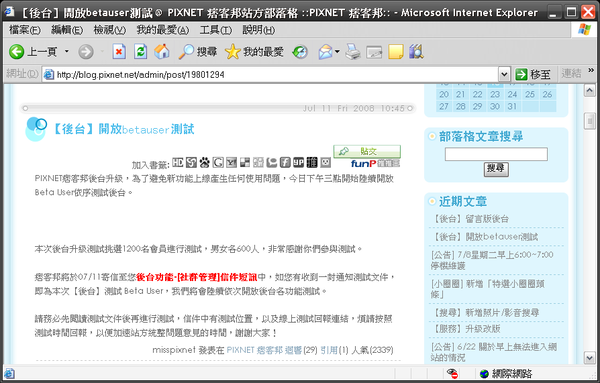Image resolution: width=600 pixels, height=383 pixels.
Task: Follow the PIXNET 痞客邦 category link
Action: [255, 350]
